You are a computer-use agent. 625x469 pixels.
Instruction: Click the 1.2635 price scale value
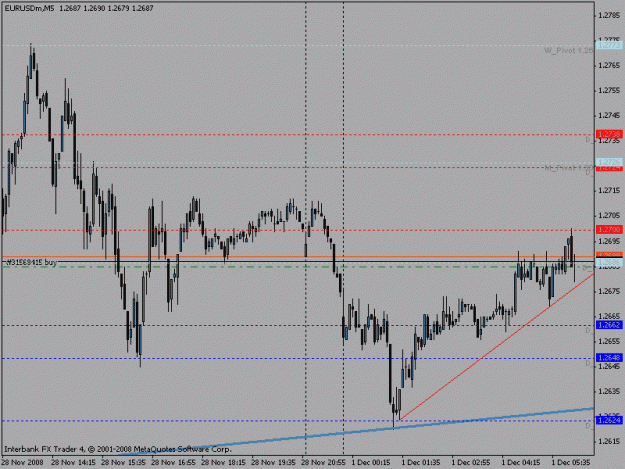coord(609,391)
